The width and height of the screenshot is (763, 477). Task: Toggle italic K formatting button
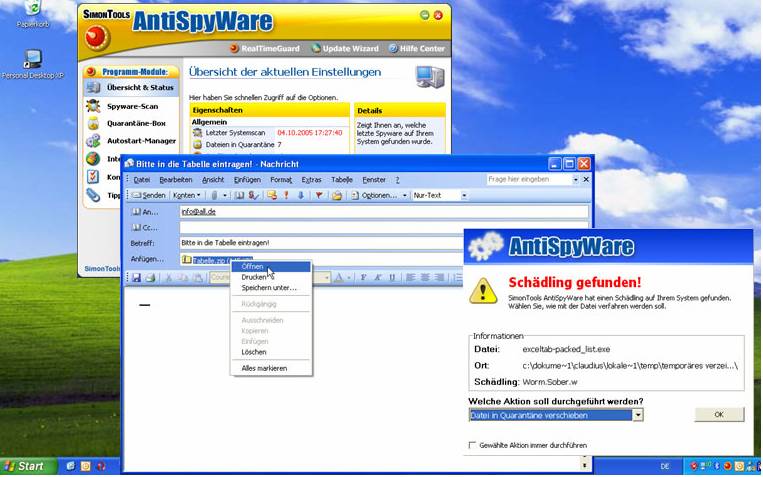378,277
